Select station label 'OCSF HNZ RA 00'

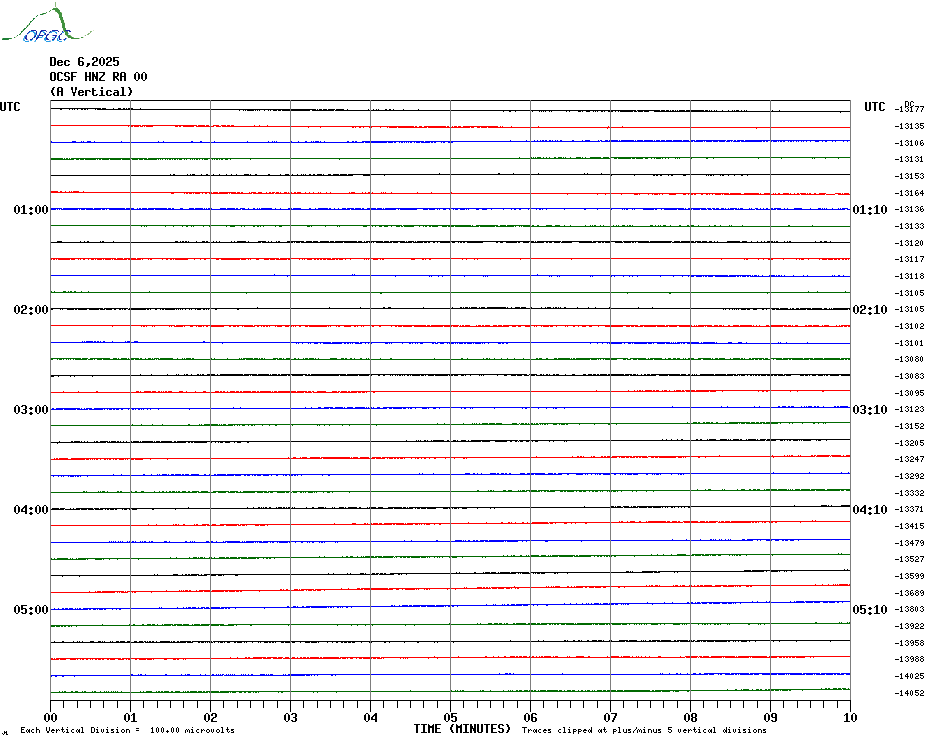tap(98, 77)
